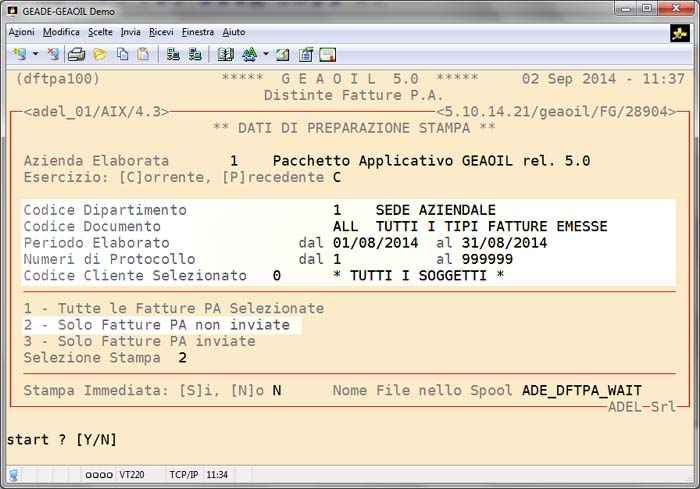The height and width of the screenshot is (489, 700).
Task: Click the new connection toolbar icon
Action: (17, 54)
